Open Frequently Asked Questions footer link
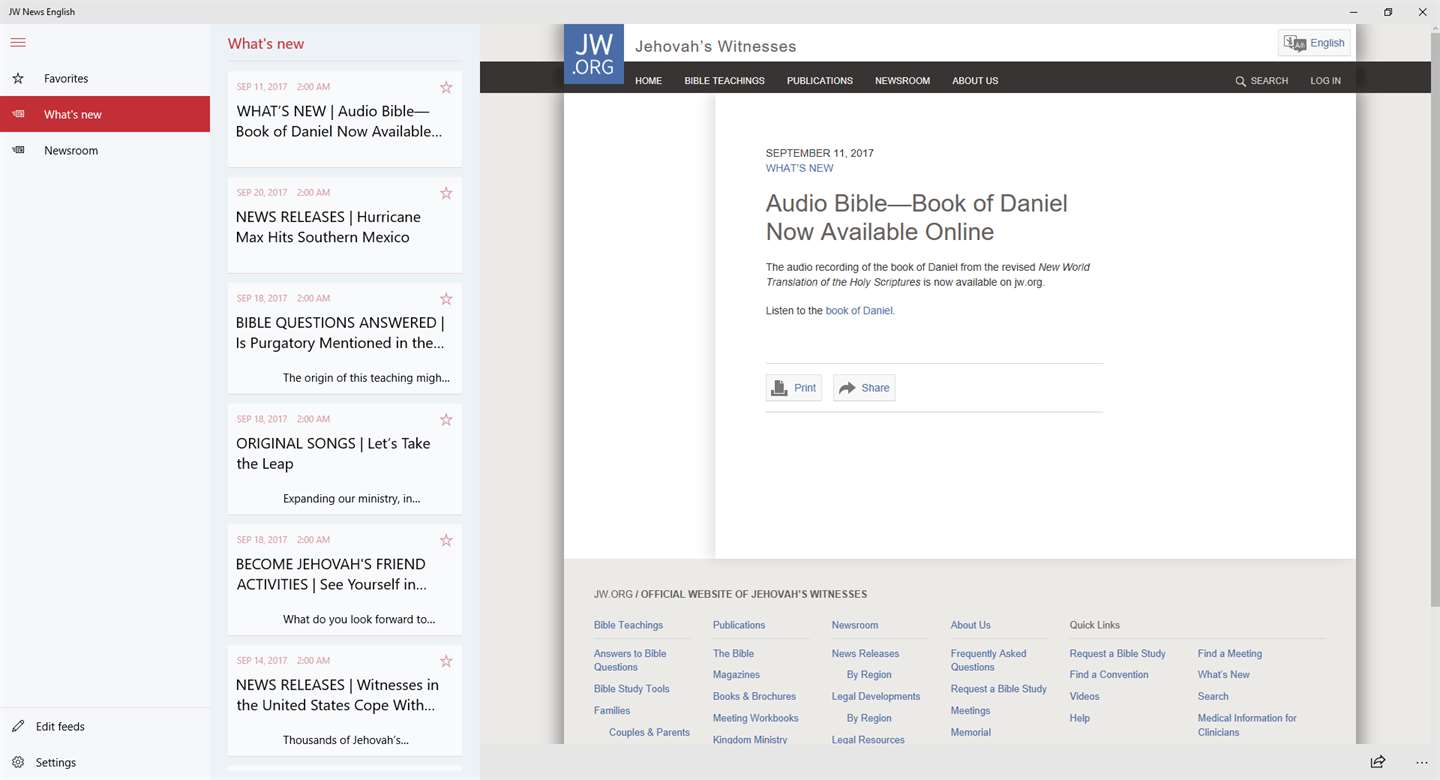The width and height of the screenshot is (1440, 780). pyautogui.click(x=988, y=660)
